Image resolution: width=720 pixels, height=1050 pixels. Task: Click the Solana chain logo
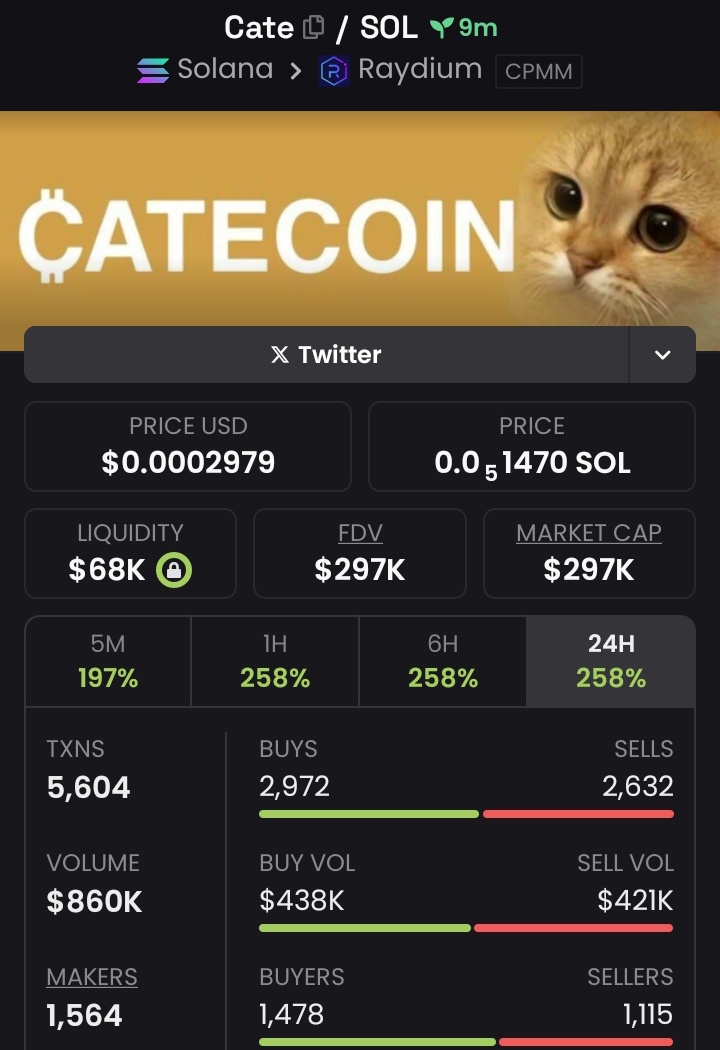153,70
